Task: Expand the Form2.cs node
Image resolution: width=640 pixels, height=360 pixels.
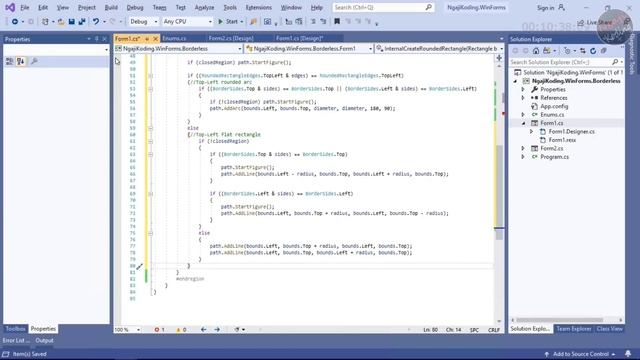Action: tap(523, 149)
